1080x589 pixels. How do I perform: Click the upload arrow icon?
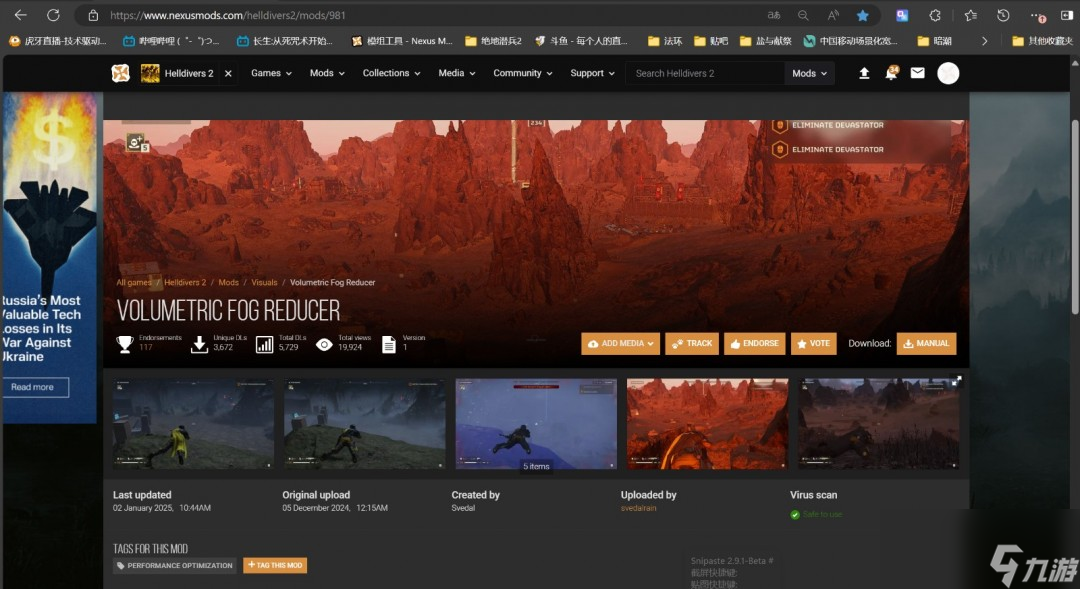[864, 73]
